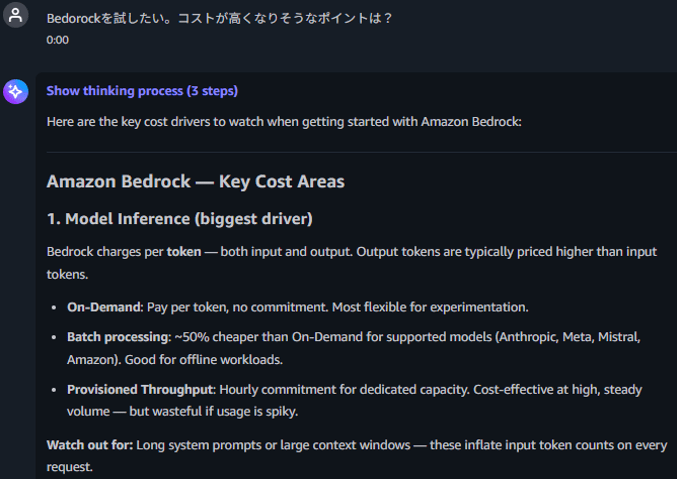Click the horizontal divider line under the intro

[362, 152]
